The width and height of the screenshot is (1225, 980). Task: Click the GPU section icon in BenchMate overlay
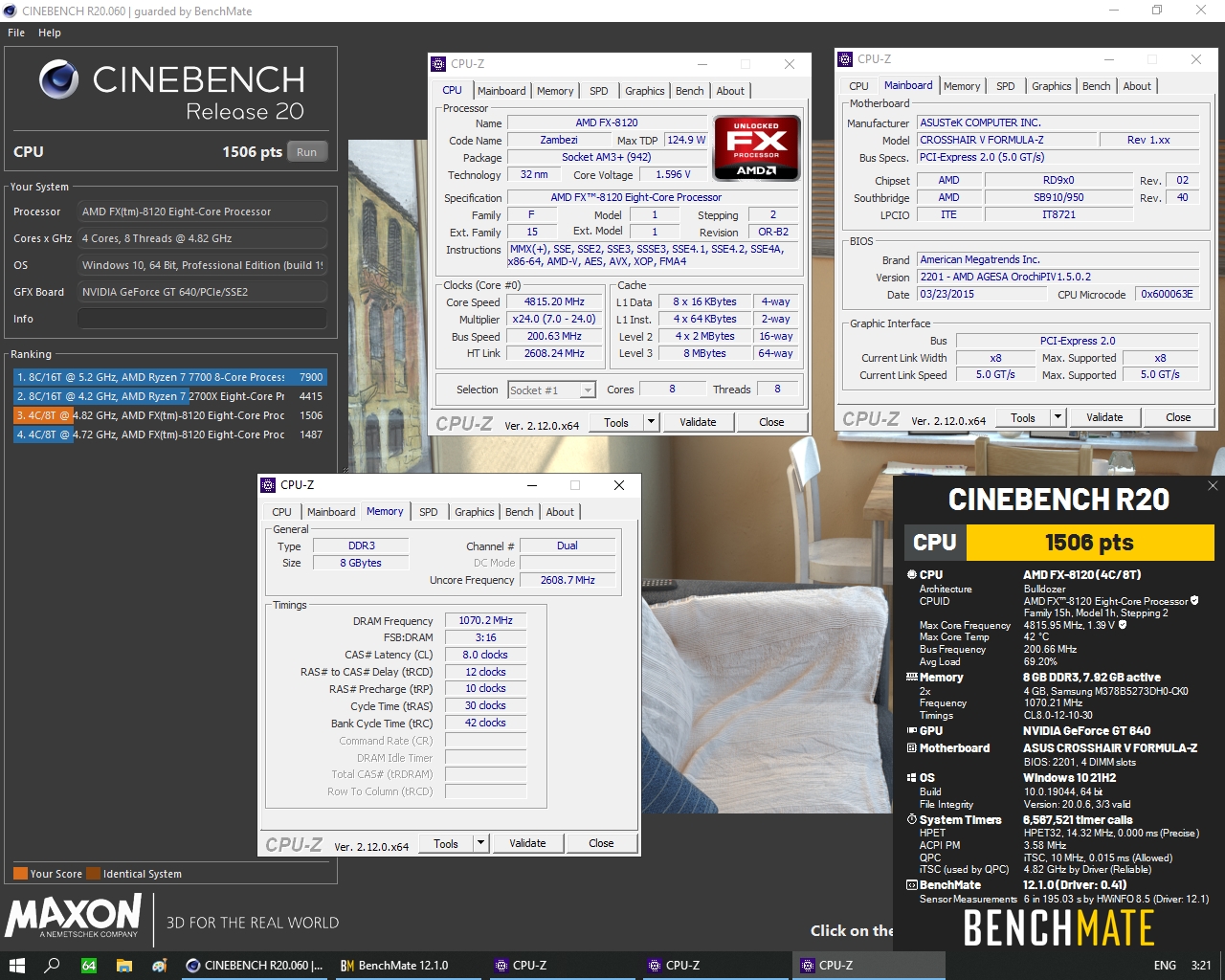[x=912, y=731]
